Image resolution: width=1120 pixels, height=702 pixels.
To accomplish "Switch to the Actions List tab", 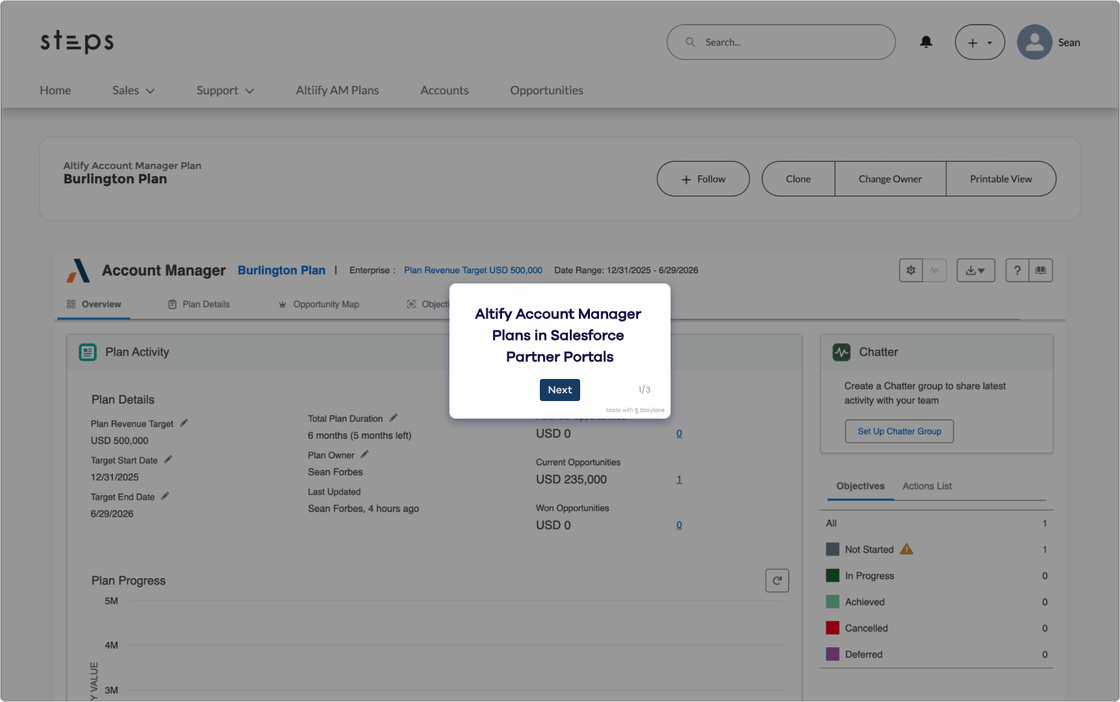I will [926, 486].
